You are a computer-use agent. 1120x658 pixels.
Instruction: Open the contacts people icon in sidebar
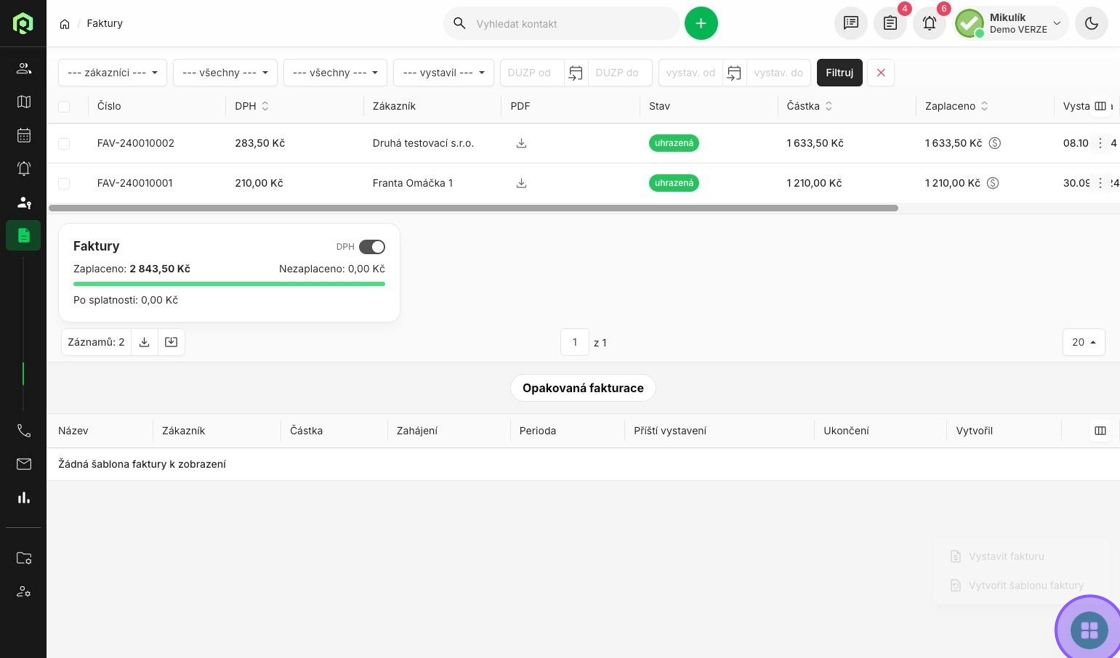[x=24, y=69]
